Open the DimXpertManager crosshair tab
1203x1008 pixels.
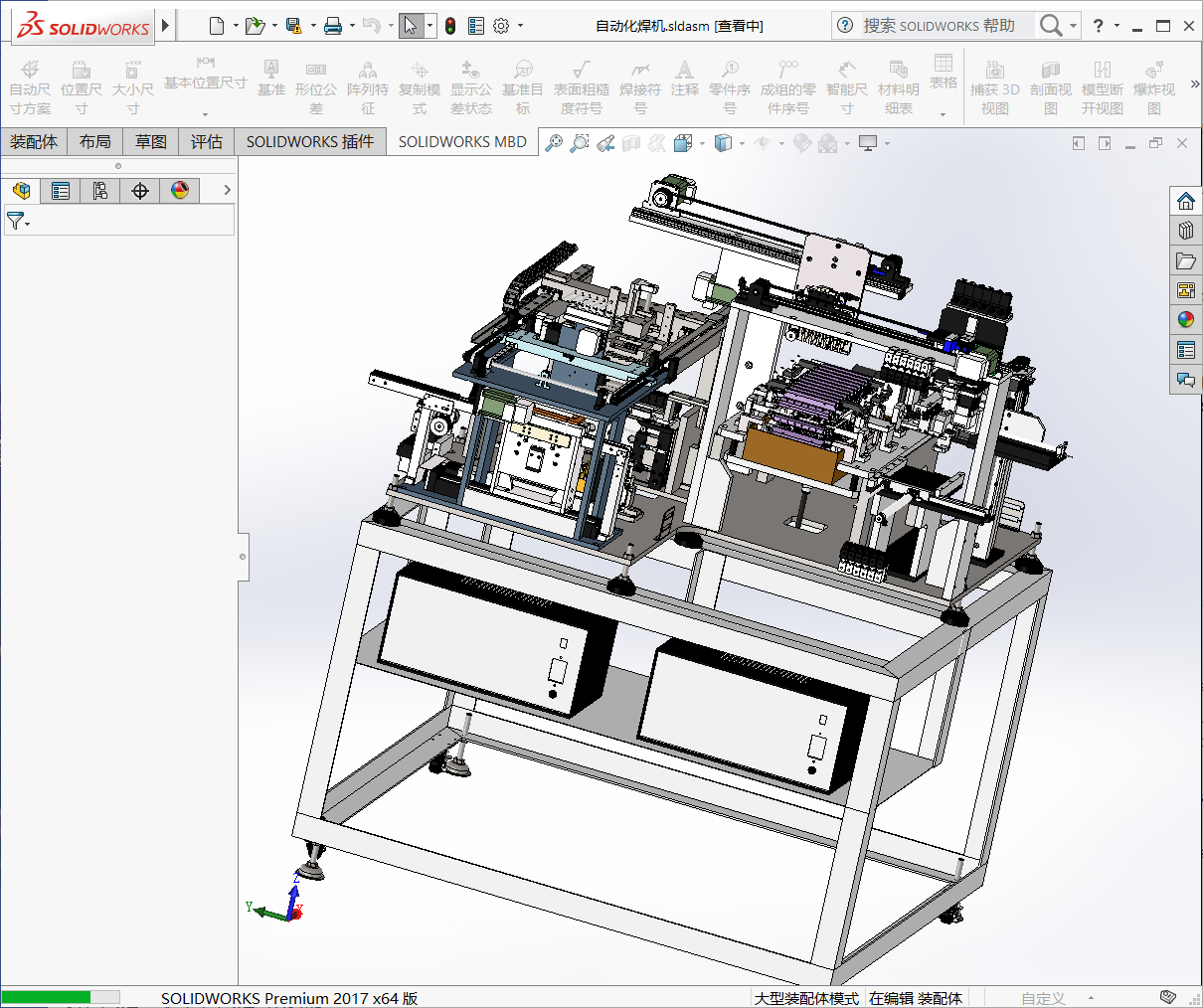click(140, 190)
